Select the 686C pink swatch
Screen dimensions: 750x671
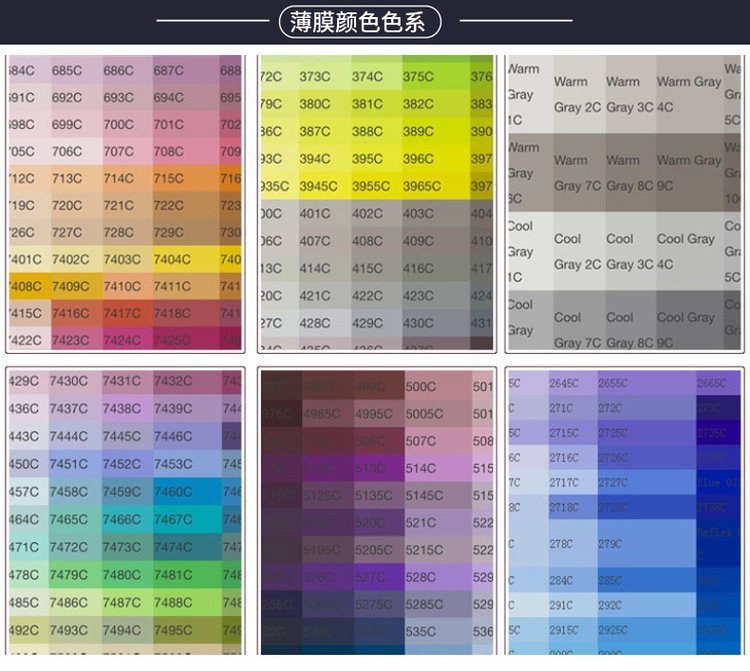[119, 71]
